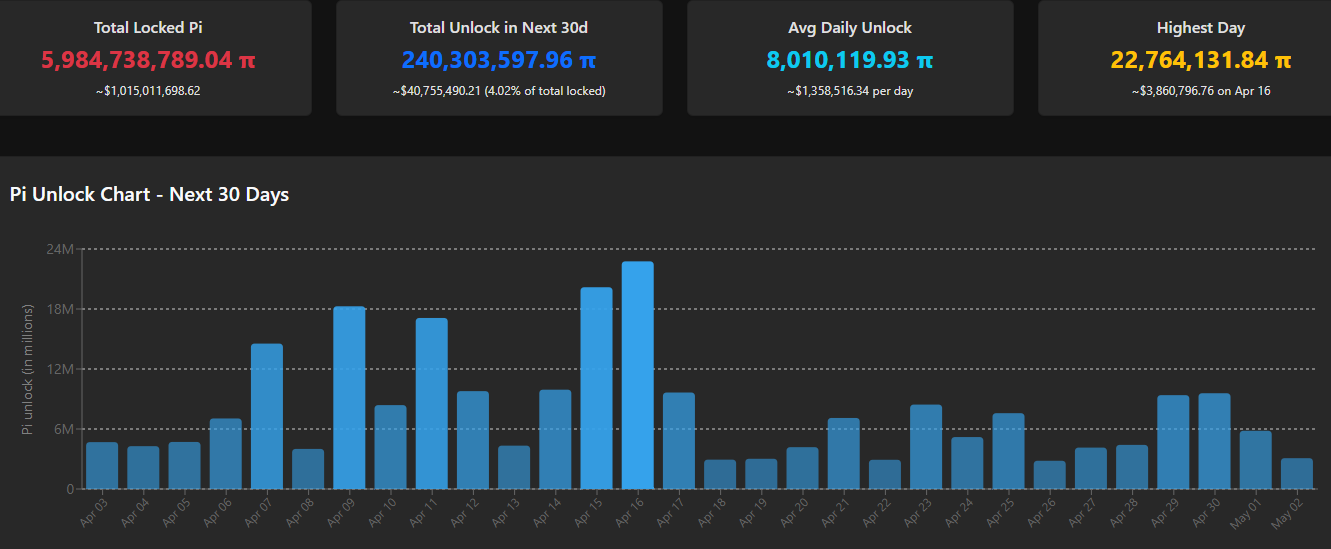
Task: Select the Apr 23 unlock bar
Action: (x=926, y=446)
